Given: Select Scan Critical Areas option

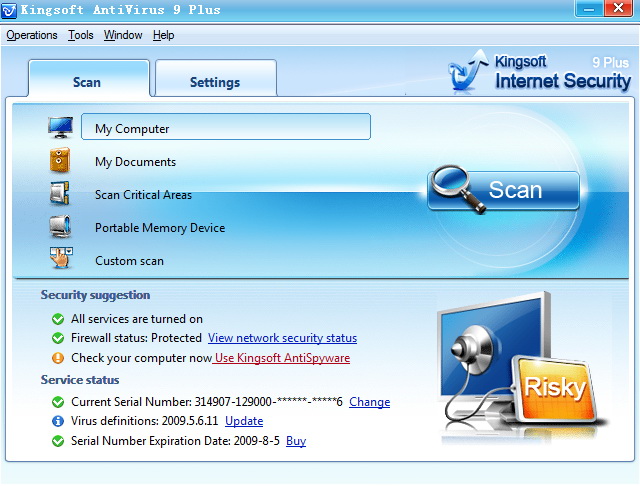Looking at the screenshot, I should (x=143, y=195).
